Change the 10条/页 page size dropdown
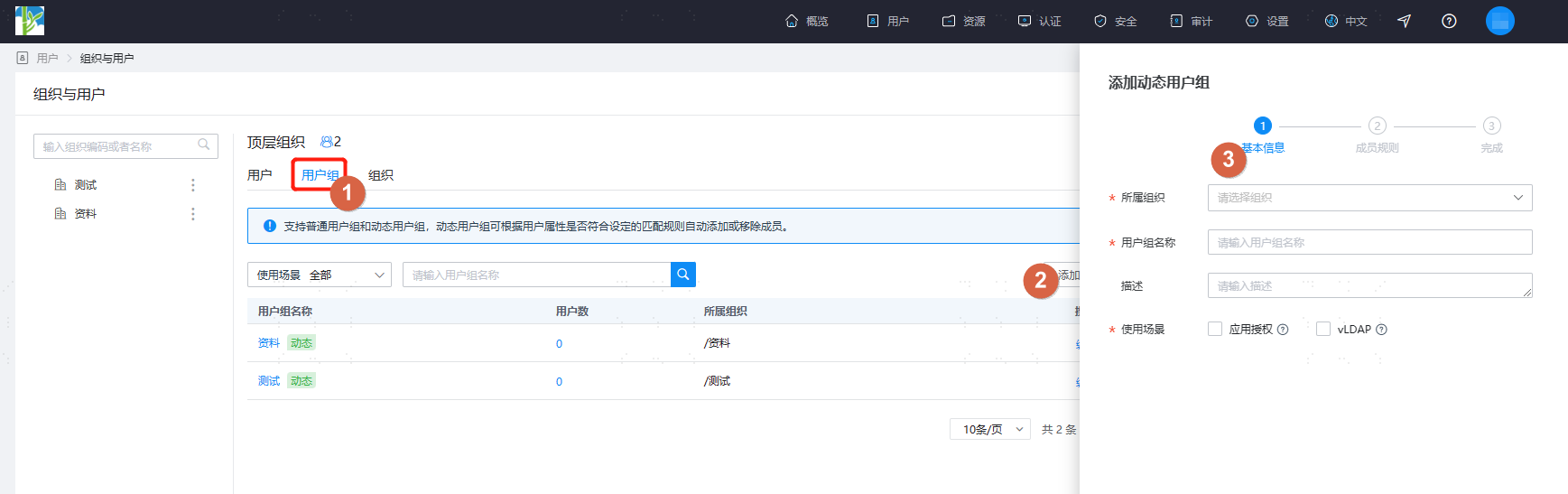Screen dimensions: 1568x494 (990, 429)
